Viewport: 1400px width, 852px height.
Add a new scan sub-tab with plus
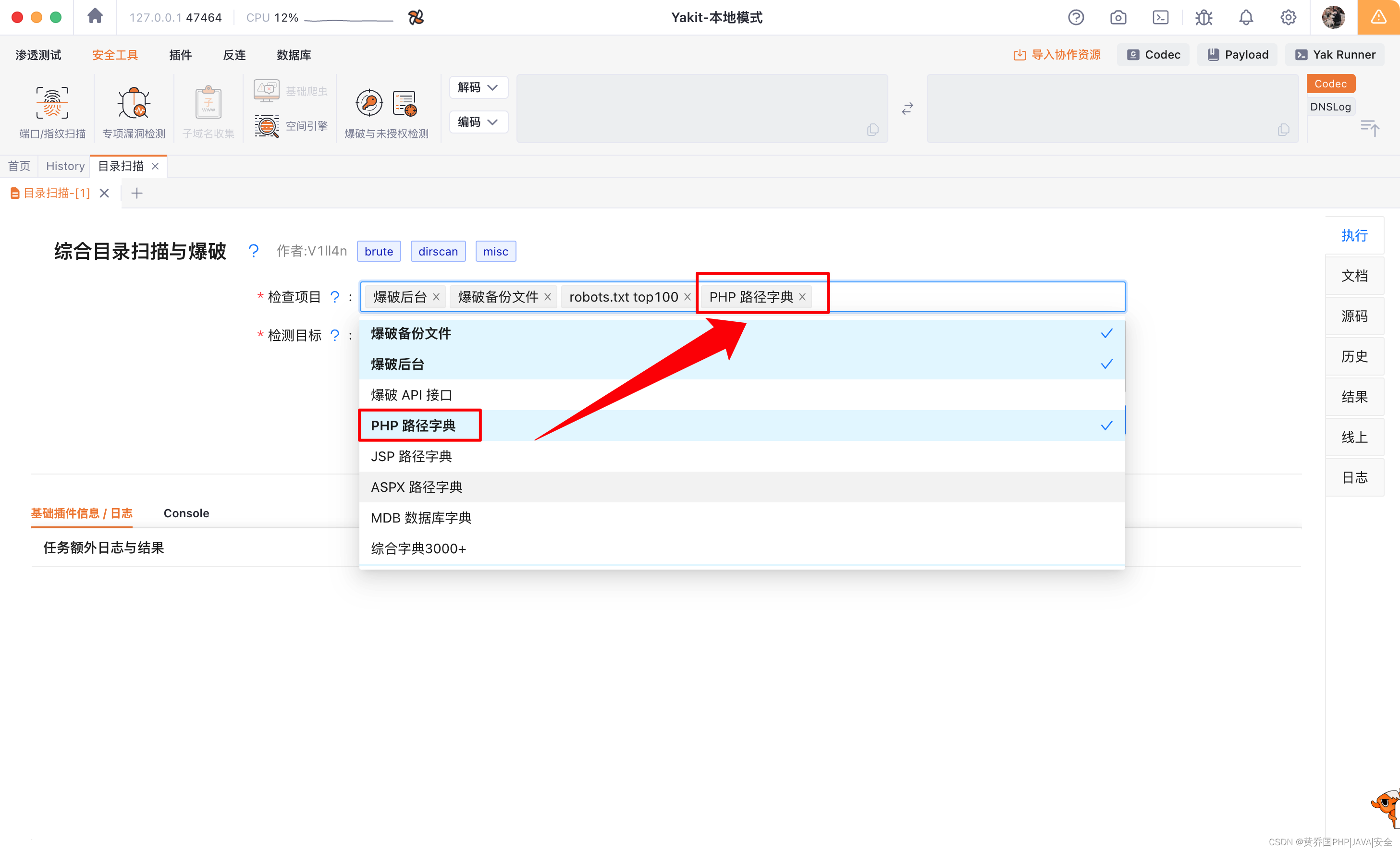pyautogui.click(x=136, y=193)
